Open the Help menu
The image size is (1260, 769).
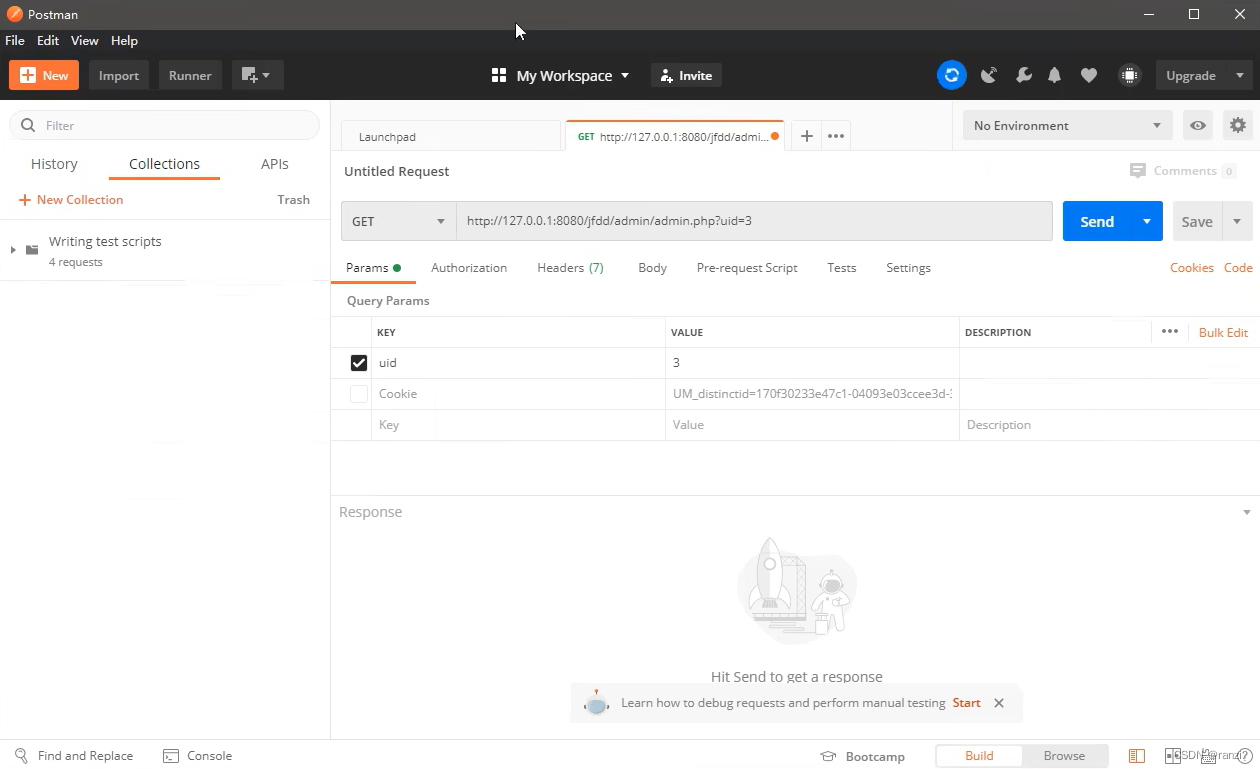[x=124, y=41]
